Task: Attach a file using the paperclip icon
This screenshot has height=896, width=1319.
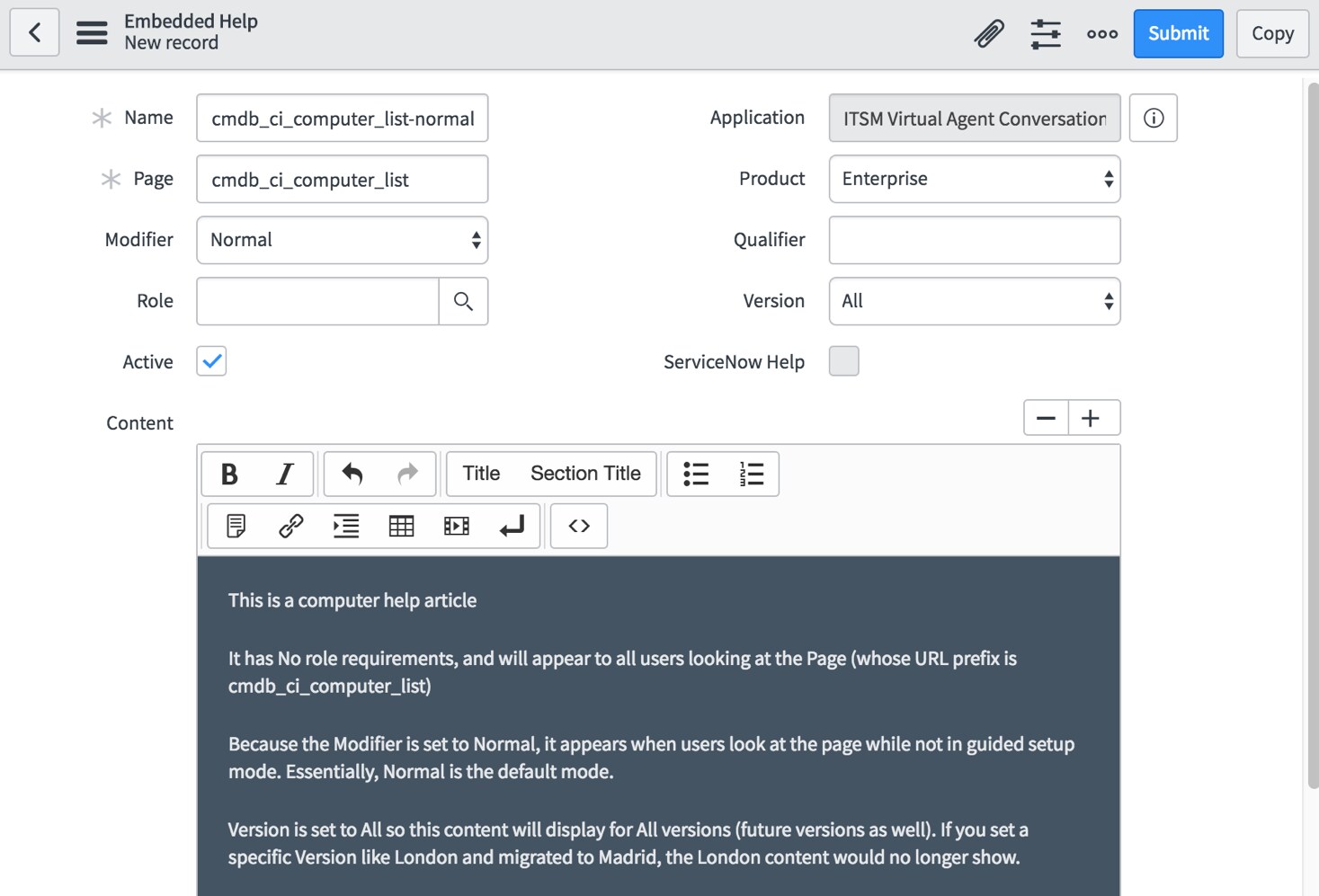Action: pos(989,32)
